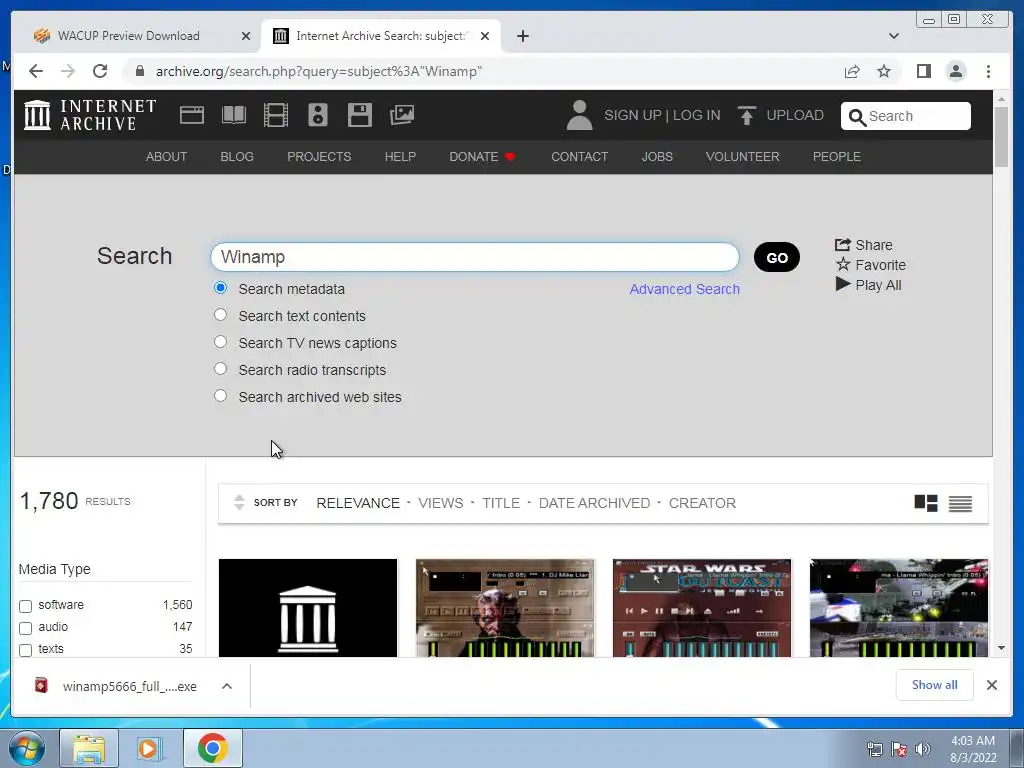Screen dimensions: 1024x768
Task: Bookmark this page with star icon
Action: 884,71
